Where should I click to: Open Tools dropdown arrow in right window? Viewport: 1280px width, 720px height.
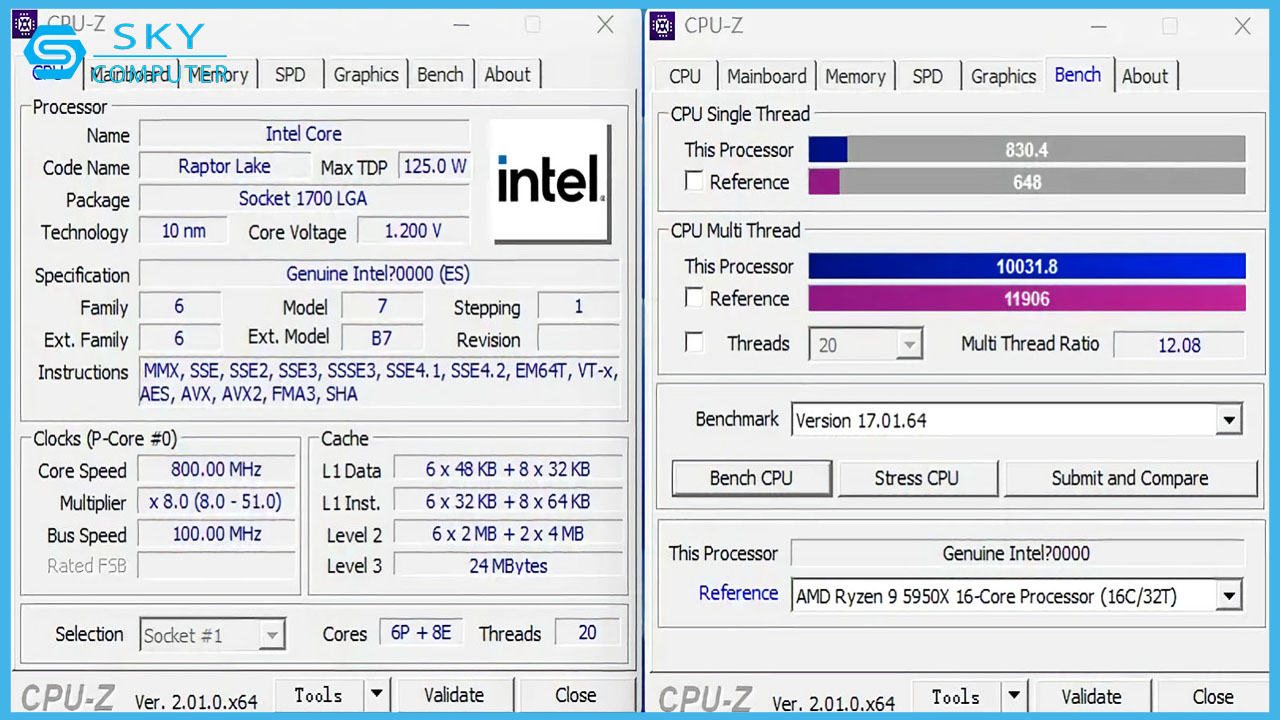click(x=1014, y=696)
